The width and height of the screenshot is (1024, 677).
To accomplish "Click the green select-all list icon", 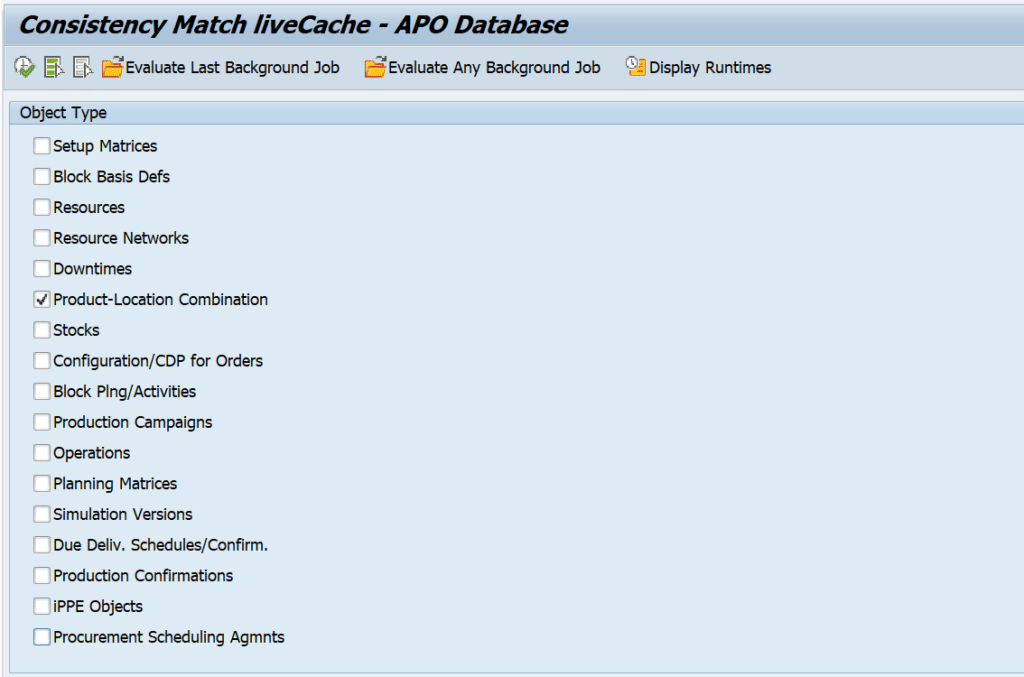I will [x=53, y=67].
